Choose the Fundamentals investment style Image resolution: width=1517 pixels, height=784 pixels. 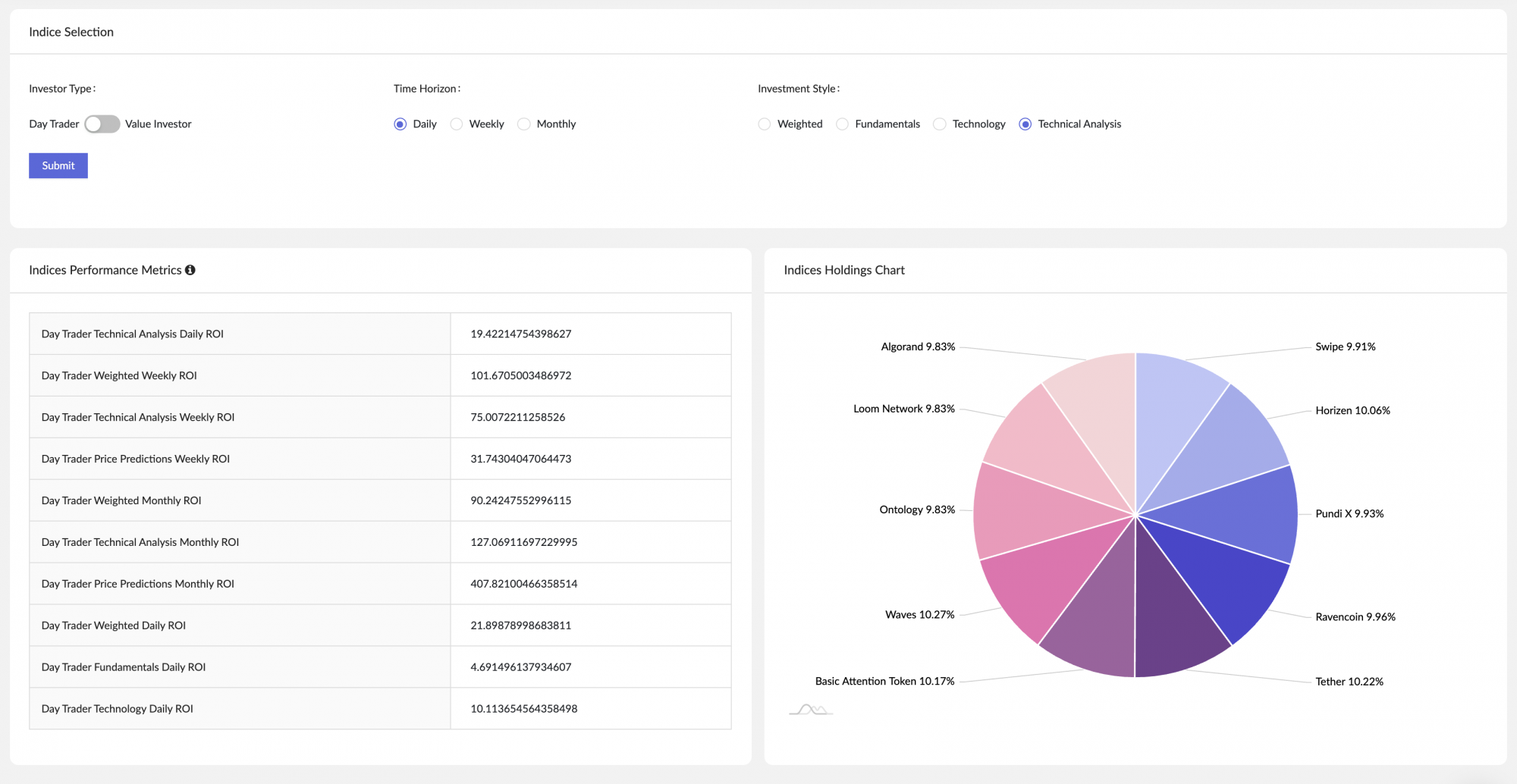coord(842,124)
